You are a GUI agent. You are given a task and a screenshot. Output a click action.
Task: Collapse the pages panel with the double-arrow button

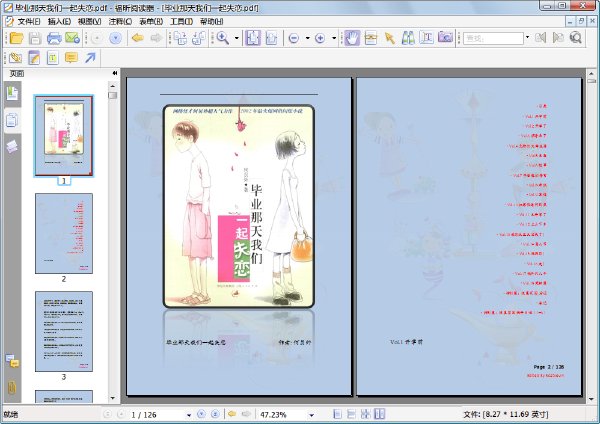click(x=114, y=73)
